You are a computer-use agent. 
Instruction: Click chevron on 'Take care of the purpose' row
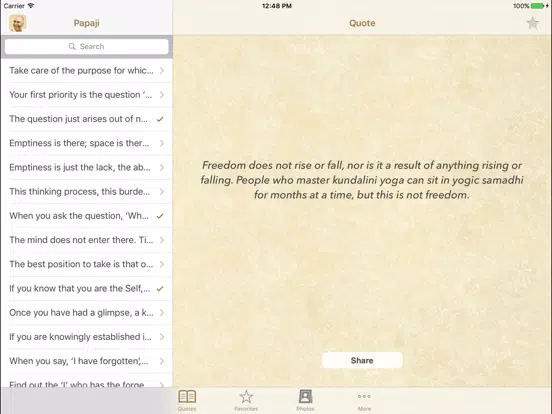point(162,70)
